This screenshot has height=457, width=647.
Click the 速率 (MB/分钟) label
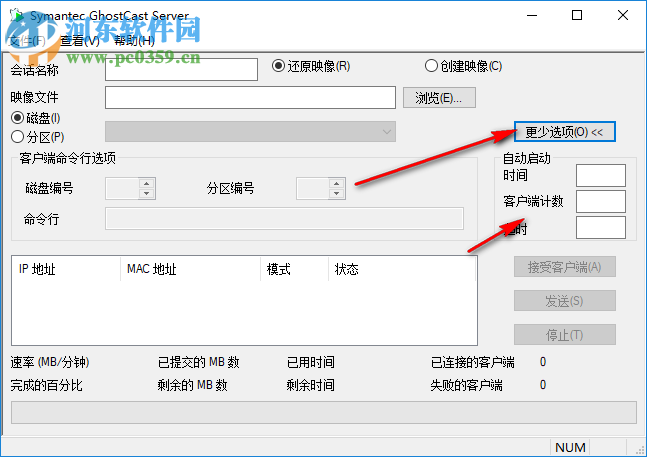point(50,362)
